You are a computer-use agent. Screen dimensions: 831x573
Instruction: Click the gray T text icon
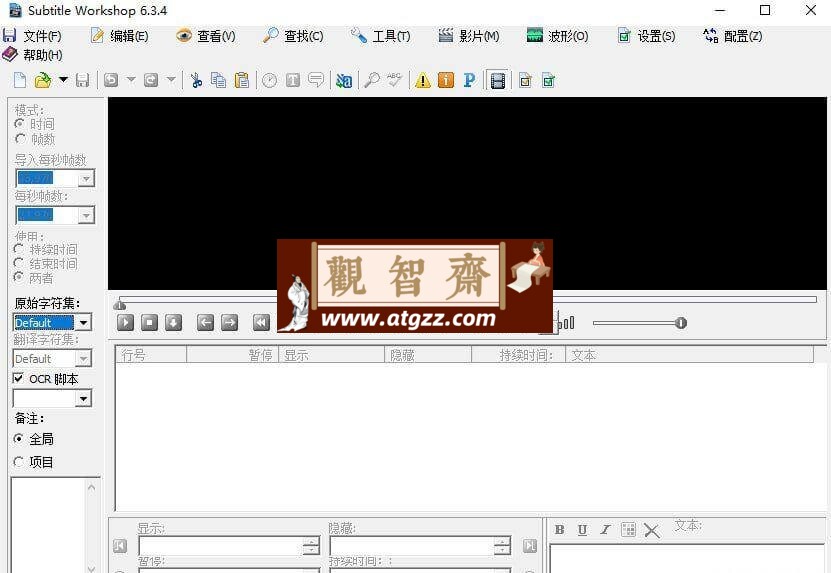293,81
